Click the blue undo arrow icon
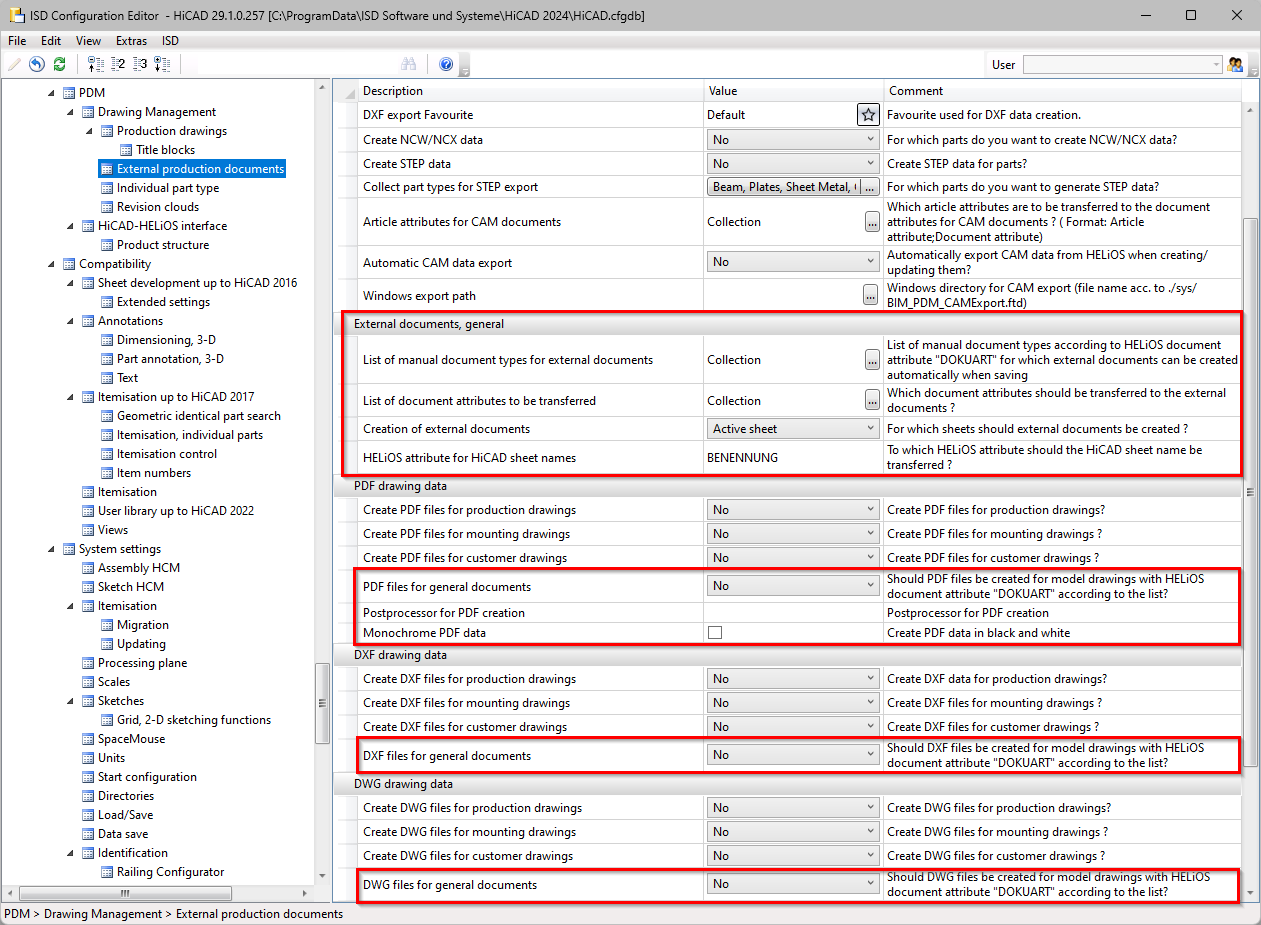 point(37,64)
